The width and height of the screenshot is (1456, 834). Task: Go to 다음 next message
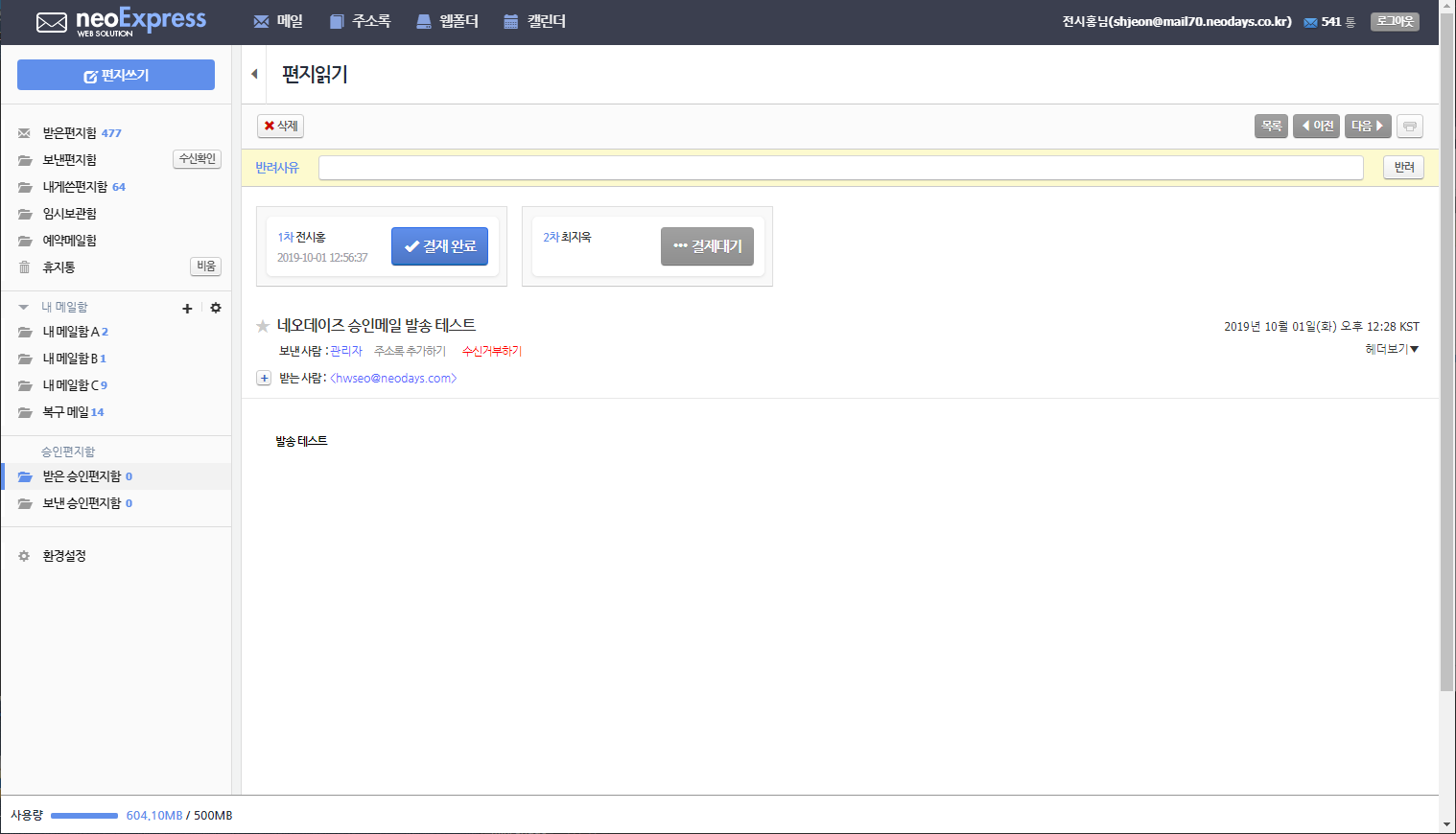pos(1368,126)
